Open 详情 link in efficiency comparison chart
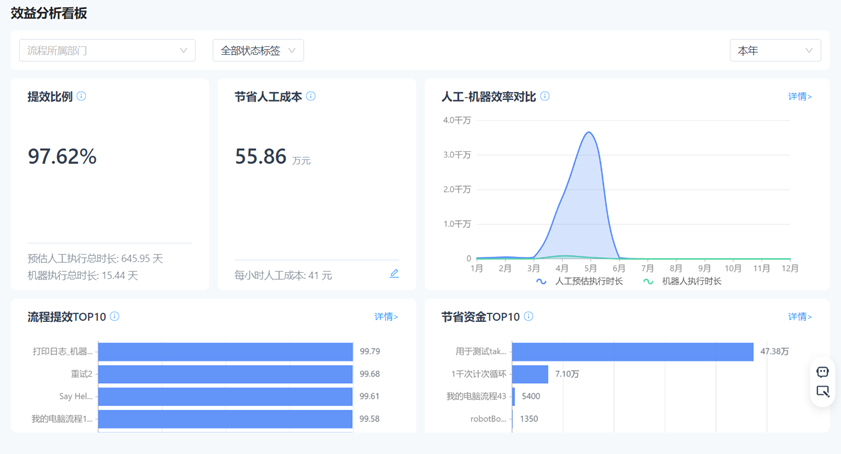Image resolution: width=841 pixels, height=454 pixels. tap(799, 97)
